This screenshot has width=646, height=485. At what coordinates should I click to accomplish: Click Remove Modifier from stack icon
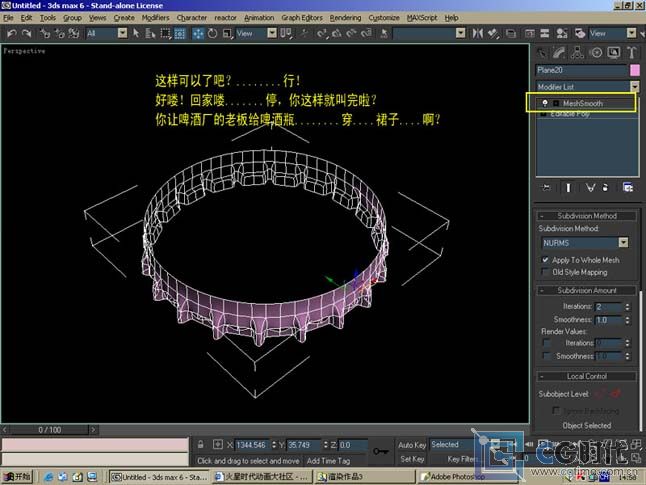click(605, 188)
